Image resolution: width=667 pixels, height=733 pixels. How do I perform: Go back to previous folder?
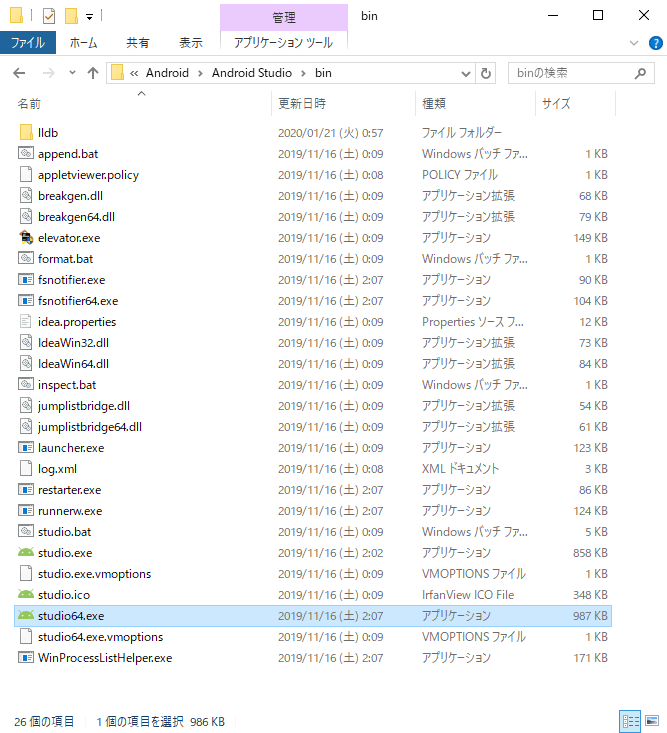(19, 73)
